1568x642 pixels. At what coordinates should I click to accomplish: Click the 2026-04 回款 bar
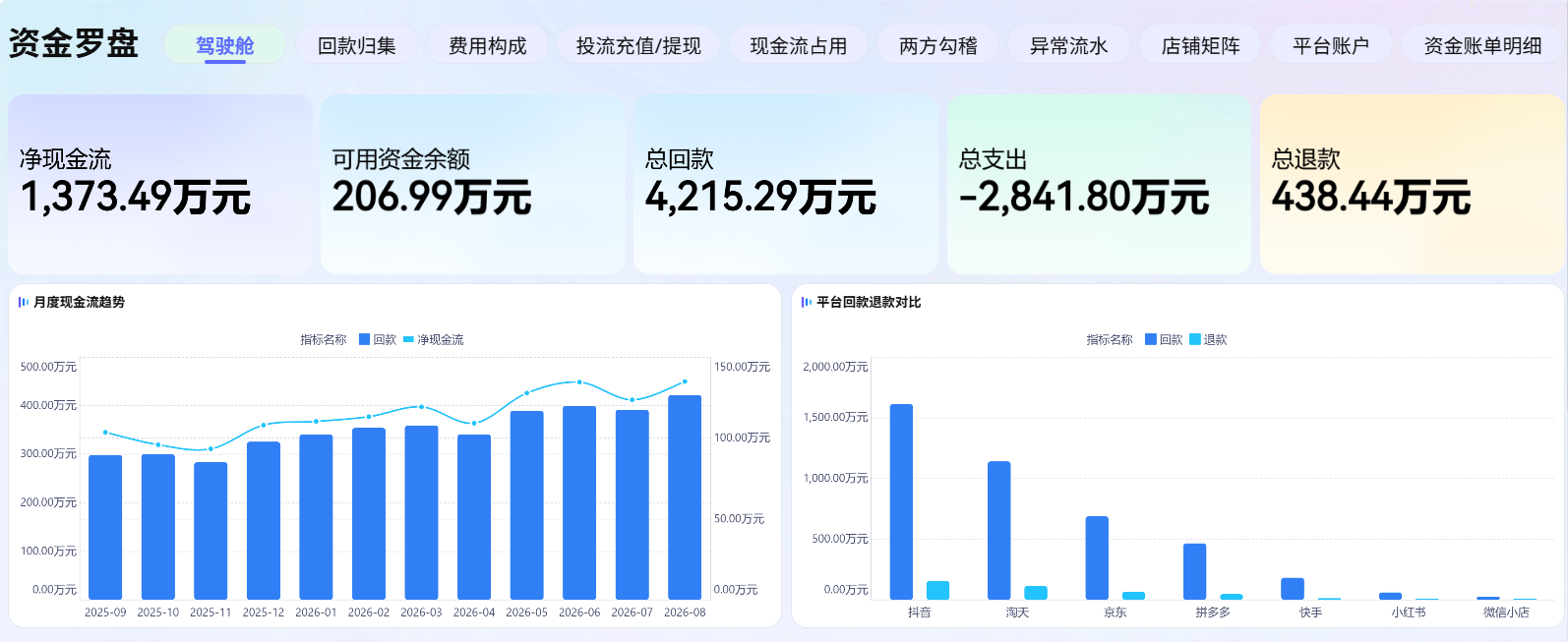point(474,517)
